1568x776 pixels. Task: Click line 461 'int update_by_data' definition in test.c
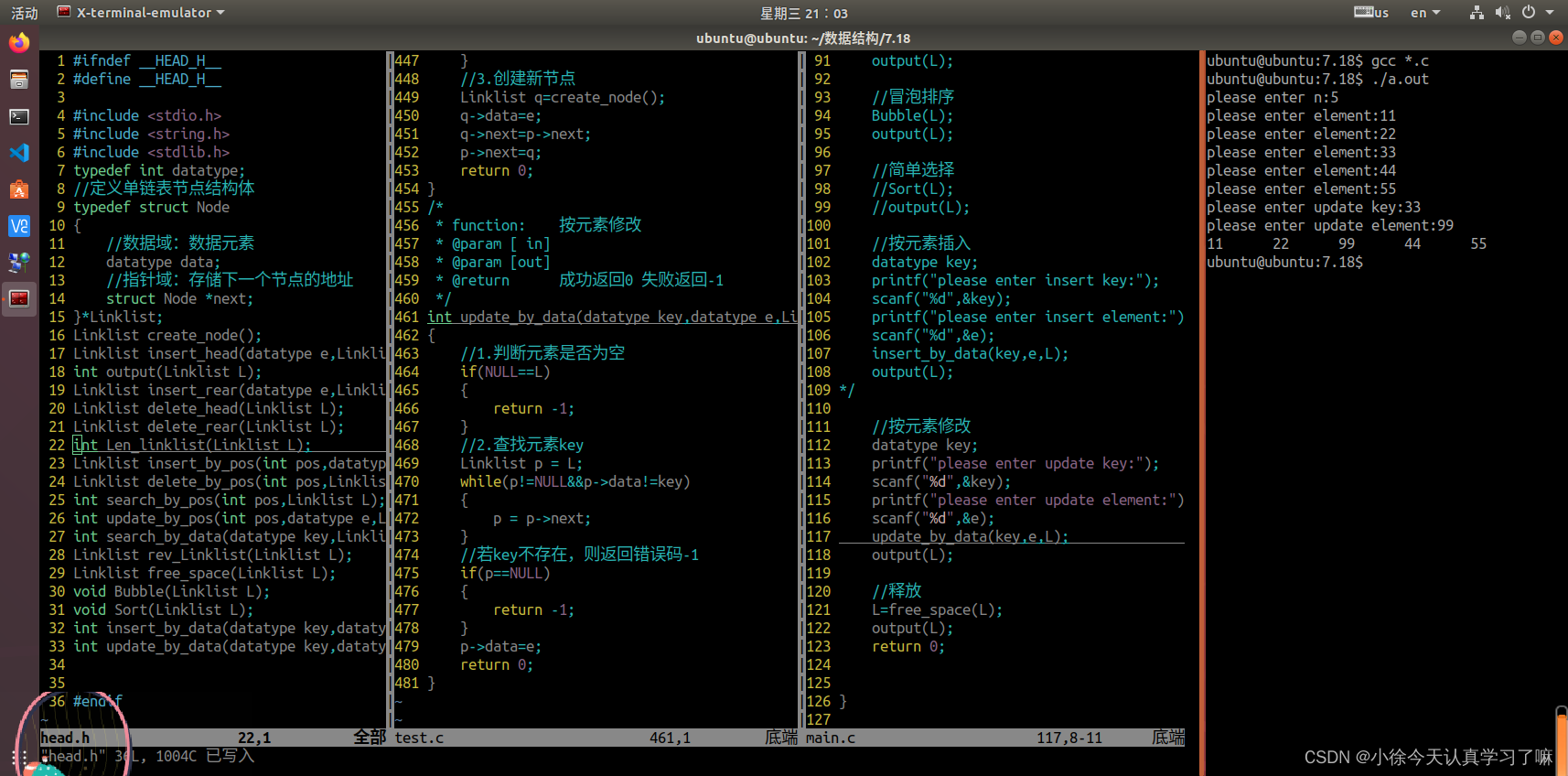[x=612, y=317]
